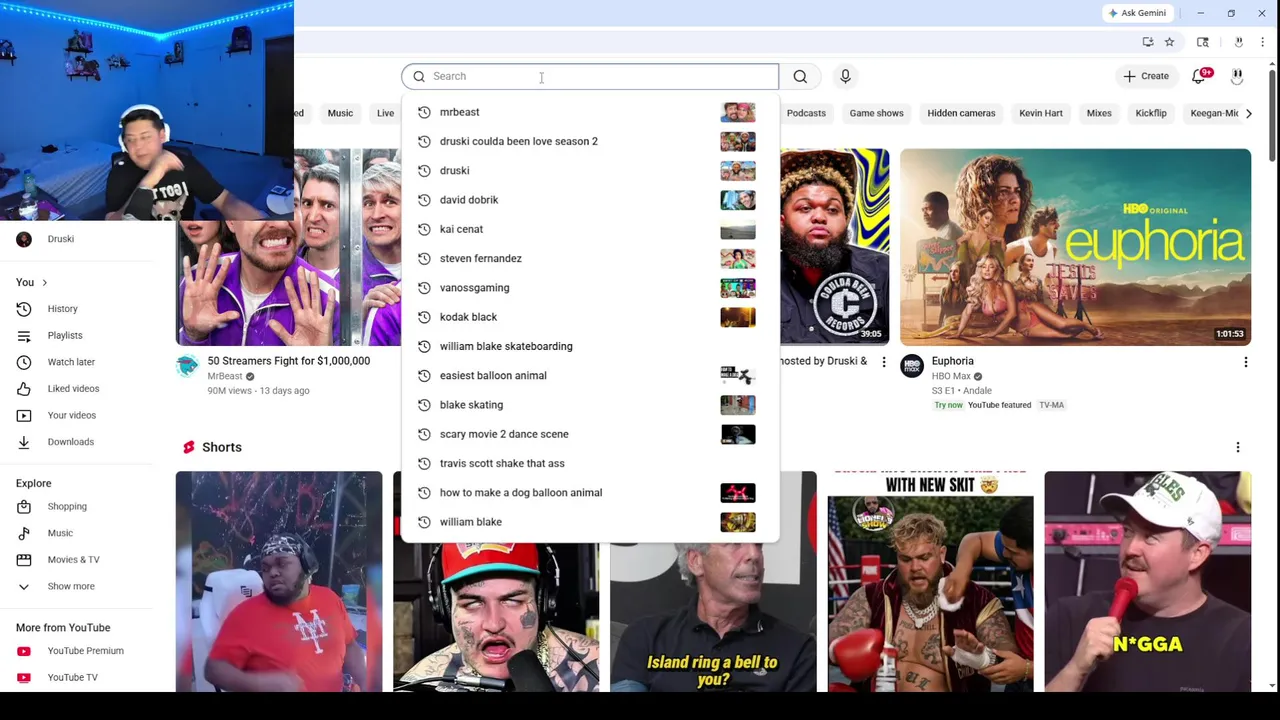Open History in the sidebar
The image size is (1280, 720).
76,309
